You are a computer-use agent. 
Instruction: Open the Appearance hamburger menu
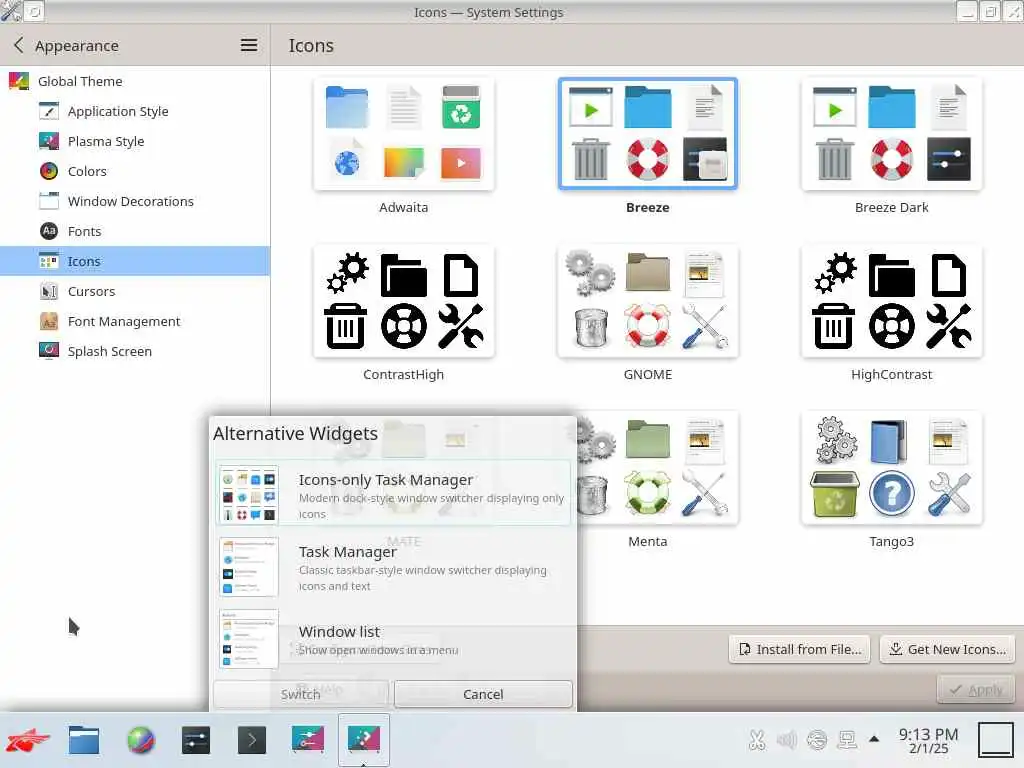click(x=249, y=45)
